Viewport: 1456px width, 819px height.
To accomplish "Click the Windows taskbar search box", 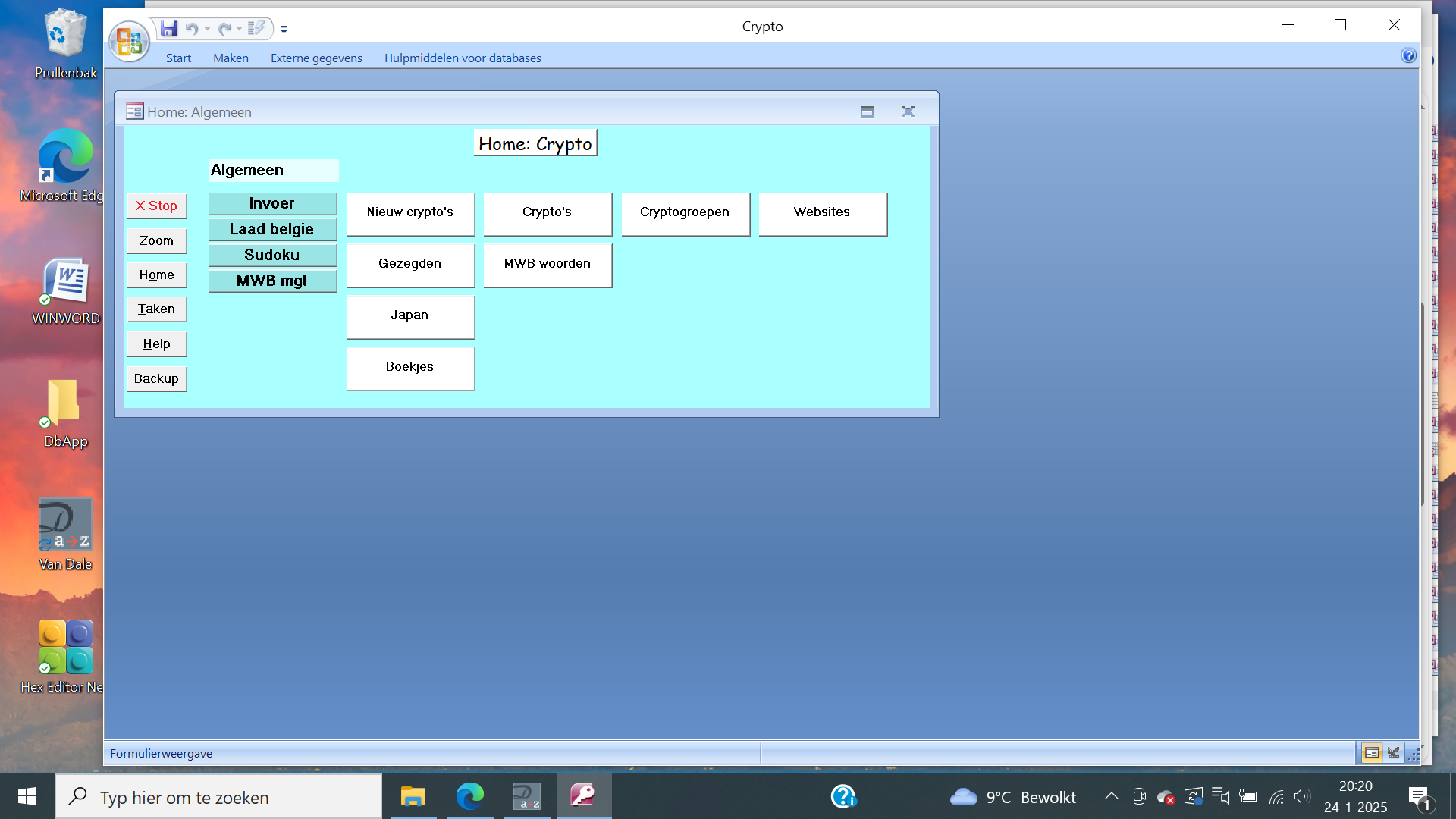I will tap(220, 797).
